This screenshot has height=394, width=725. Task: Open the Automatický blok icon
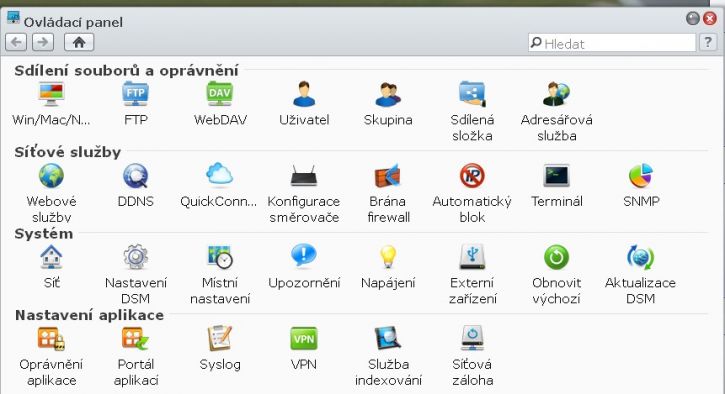pos(472,176)
